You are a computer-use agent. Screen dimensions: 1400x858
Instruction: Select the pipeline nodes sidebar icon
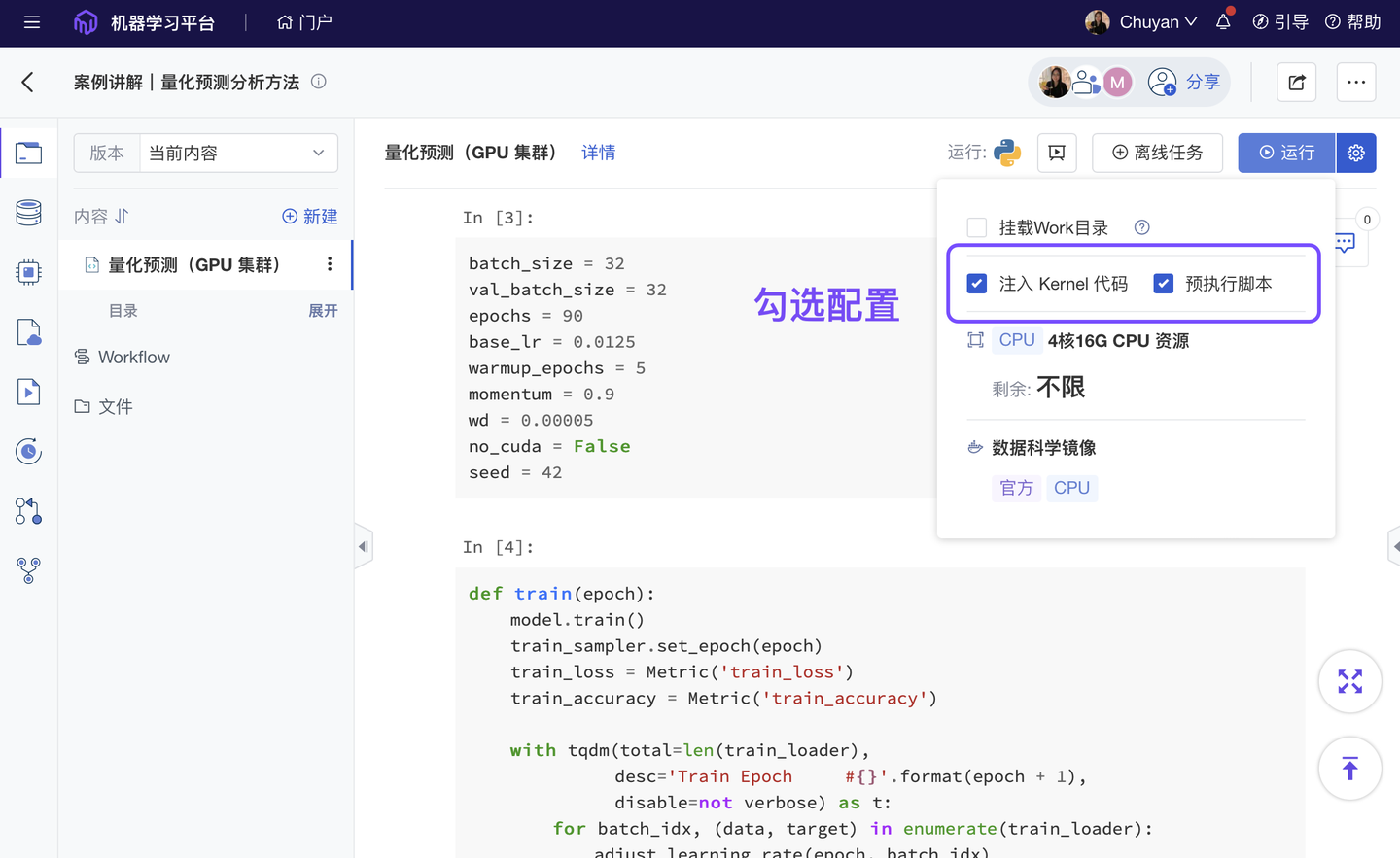point(28,570)
